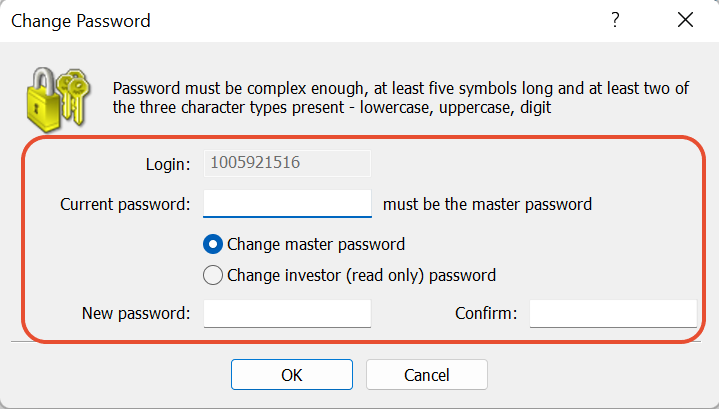Viewport: 719px width, 409px height.
Task: Focus the Current password input field
Action: (x=288, y=204)
